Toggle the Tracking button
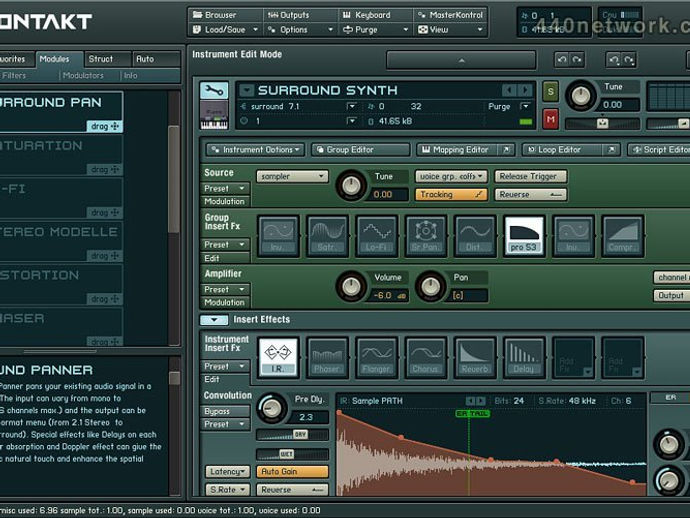The image size is (690, 518). (x=451, y=195)
